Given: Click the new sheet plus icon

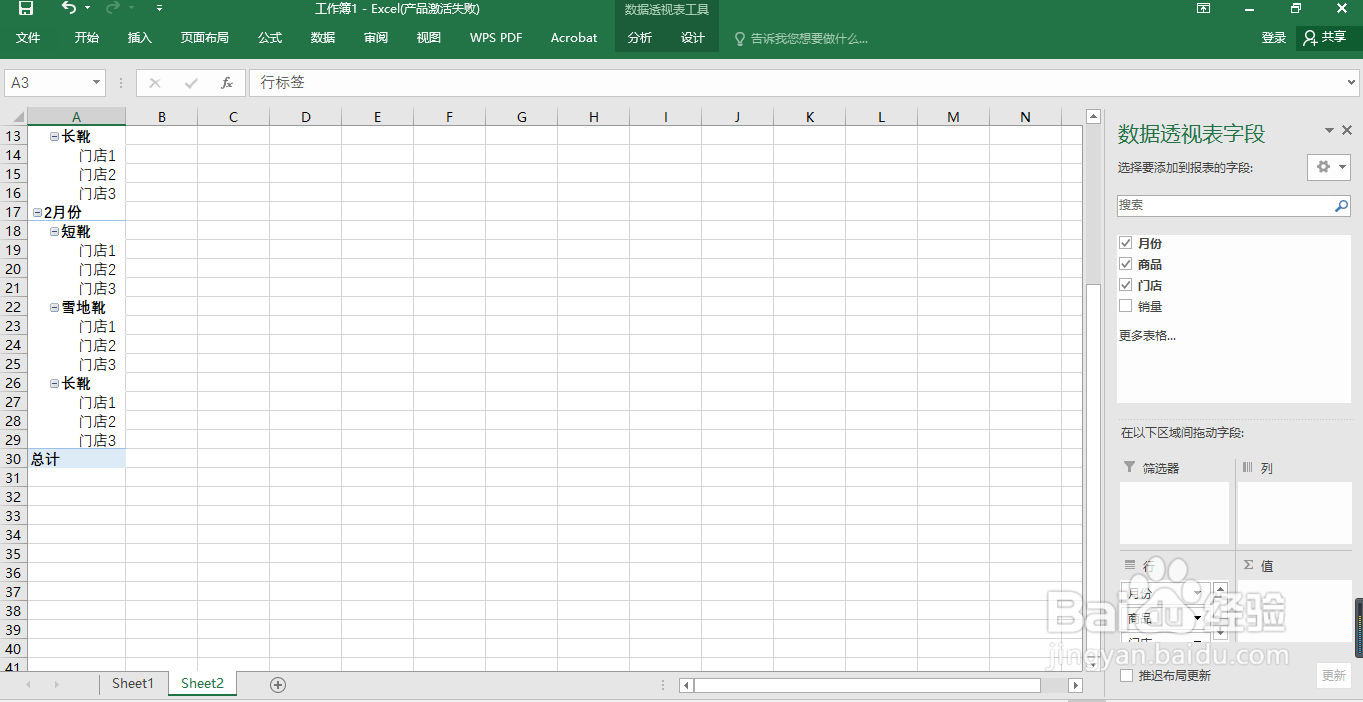Looking at the screenshot, I should pos(278,685).
